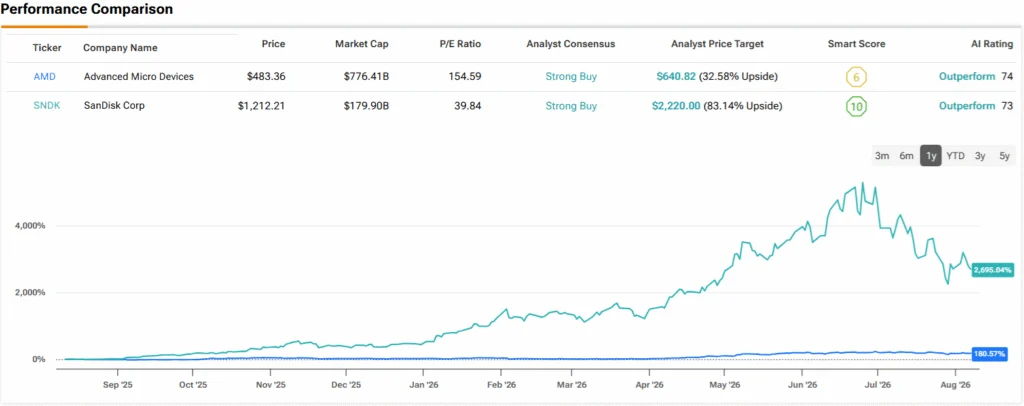Screen dimensions: 1024x406
Task: Click the 180.57% chart end label
Action: (990, 354)
